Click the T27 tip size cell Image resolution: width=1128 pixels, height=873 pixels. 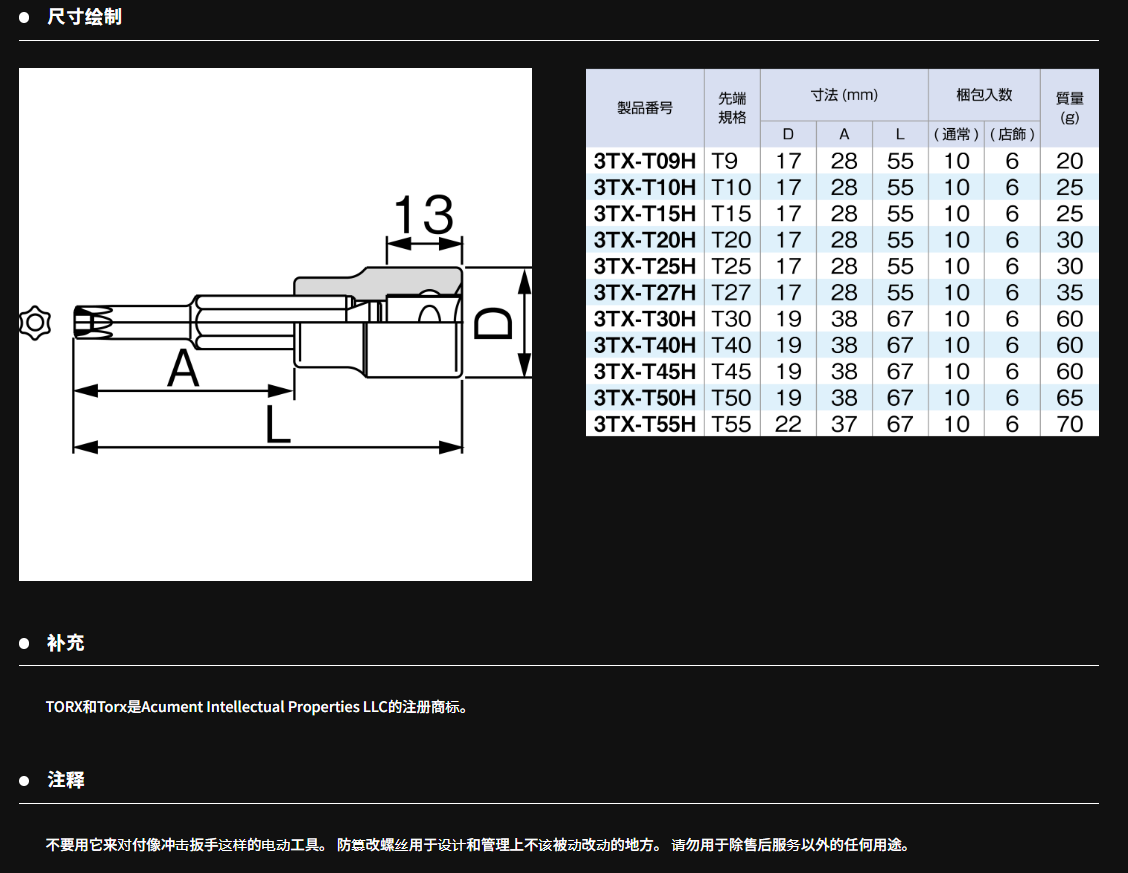tap(731, 293)
